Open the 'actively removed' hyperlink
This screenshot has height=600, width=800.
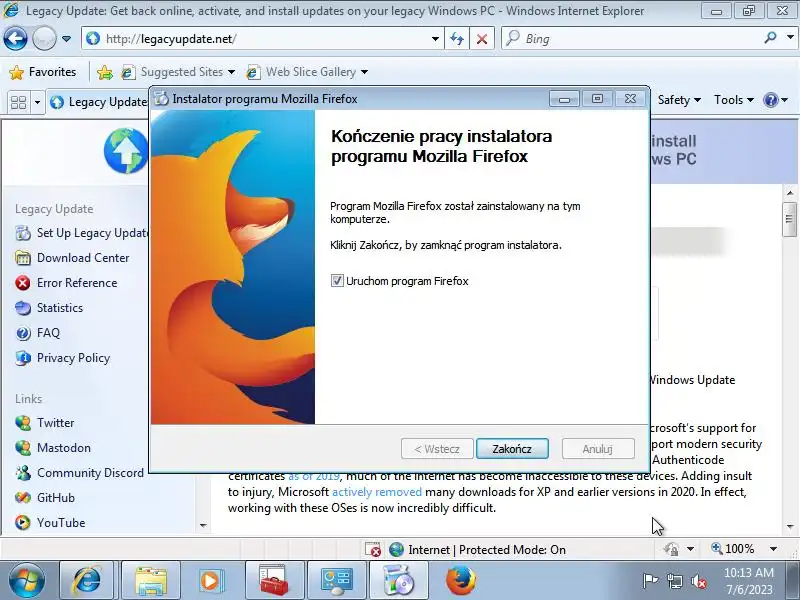pyautogui.click(x=377, y=492)
